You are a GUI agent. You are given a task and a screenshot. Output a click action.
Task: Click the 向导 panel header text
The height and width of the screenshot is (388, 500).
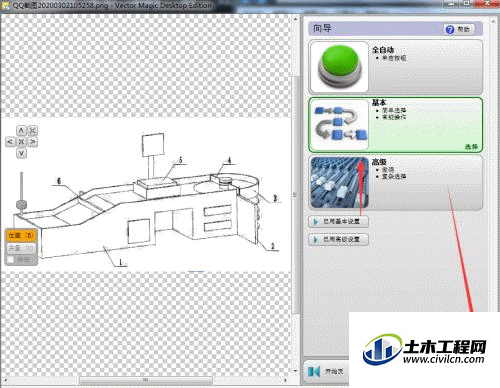point(322,29)
